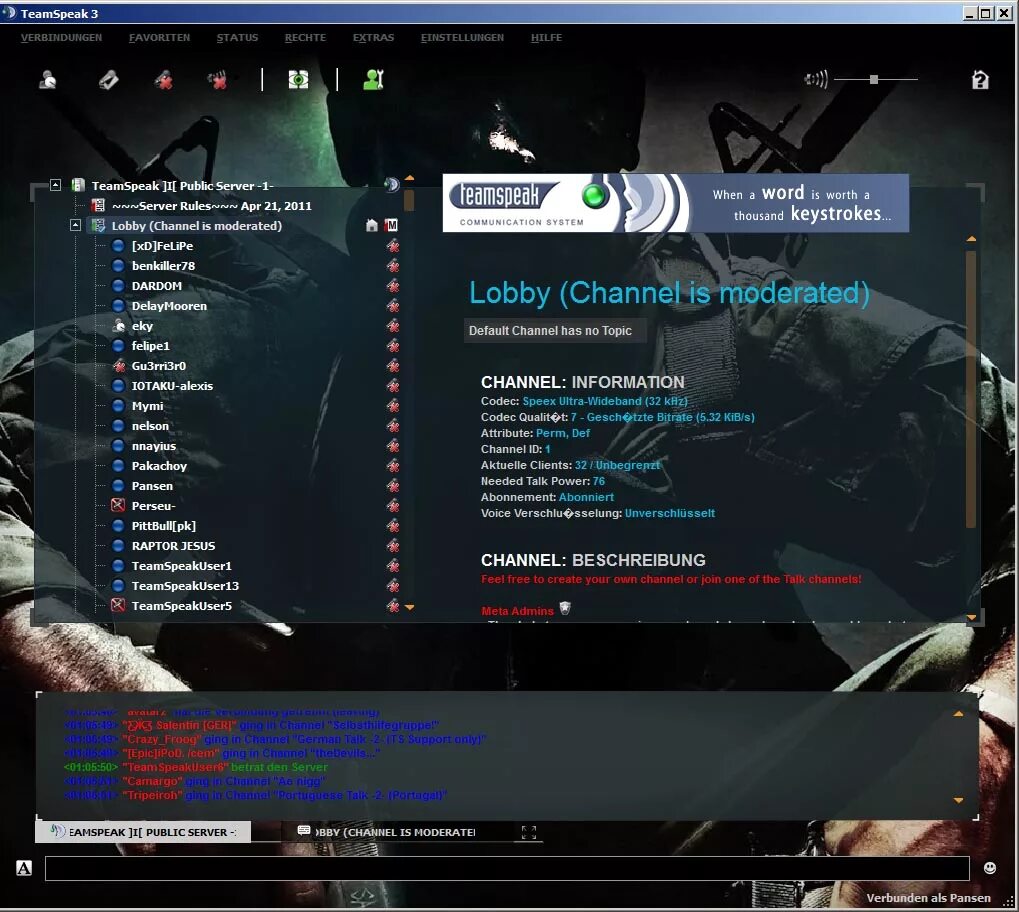Select user Pakachoy in the tree
The width and height of the screenshot is (1019, 912).
pyautogui.click(x=159, y=465)
